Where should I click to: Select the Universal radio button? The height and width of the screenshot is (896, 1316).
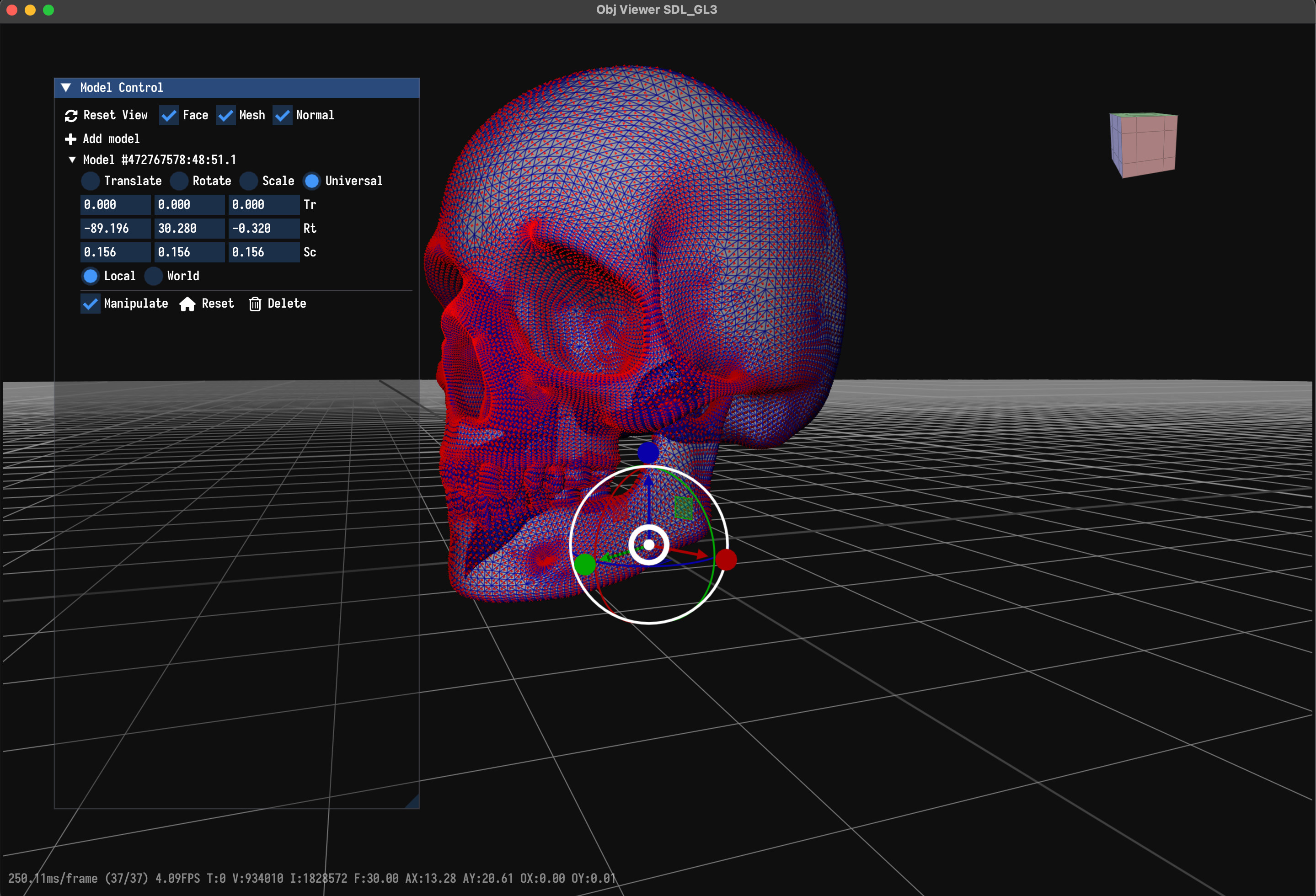point(311,181)
